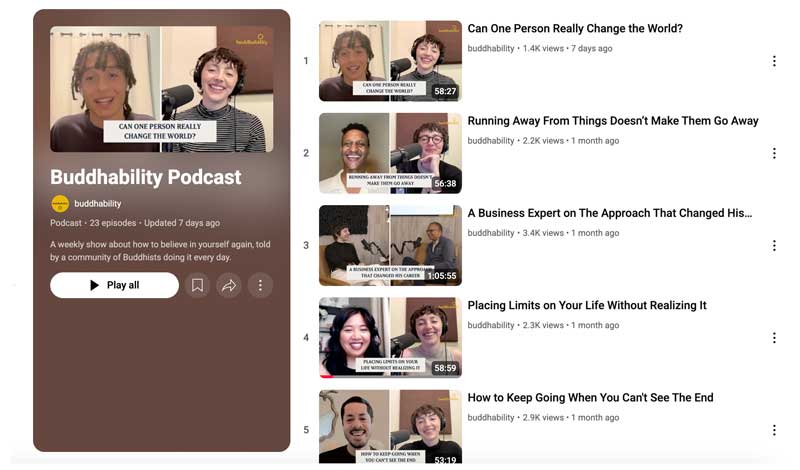
Task: Click the Play all button
Action: click(x=114, y=285)
